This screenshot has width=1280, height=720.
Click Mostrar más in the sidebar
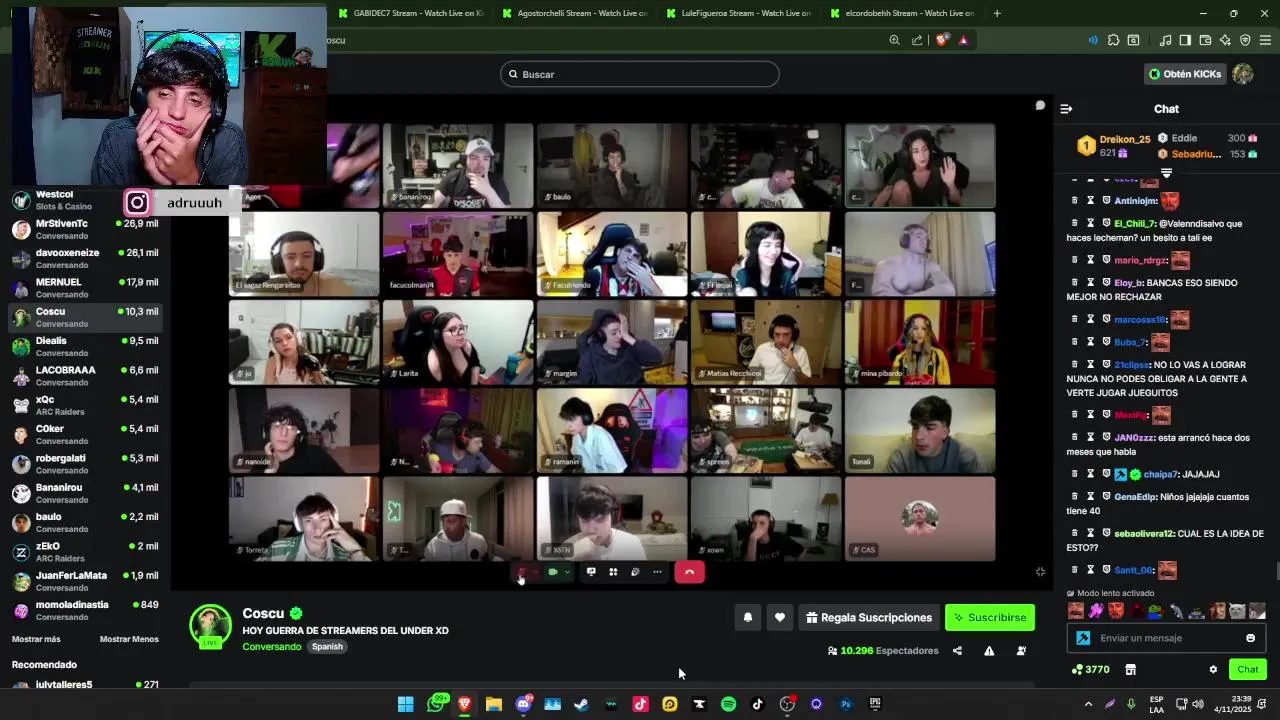pyautogui.click(x=36, y=639)
